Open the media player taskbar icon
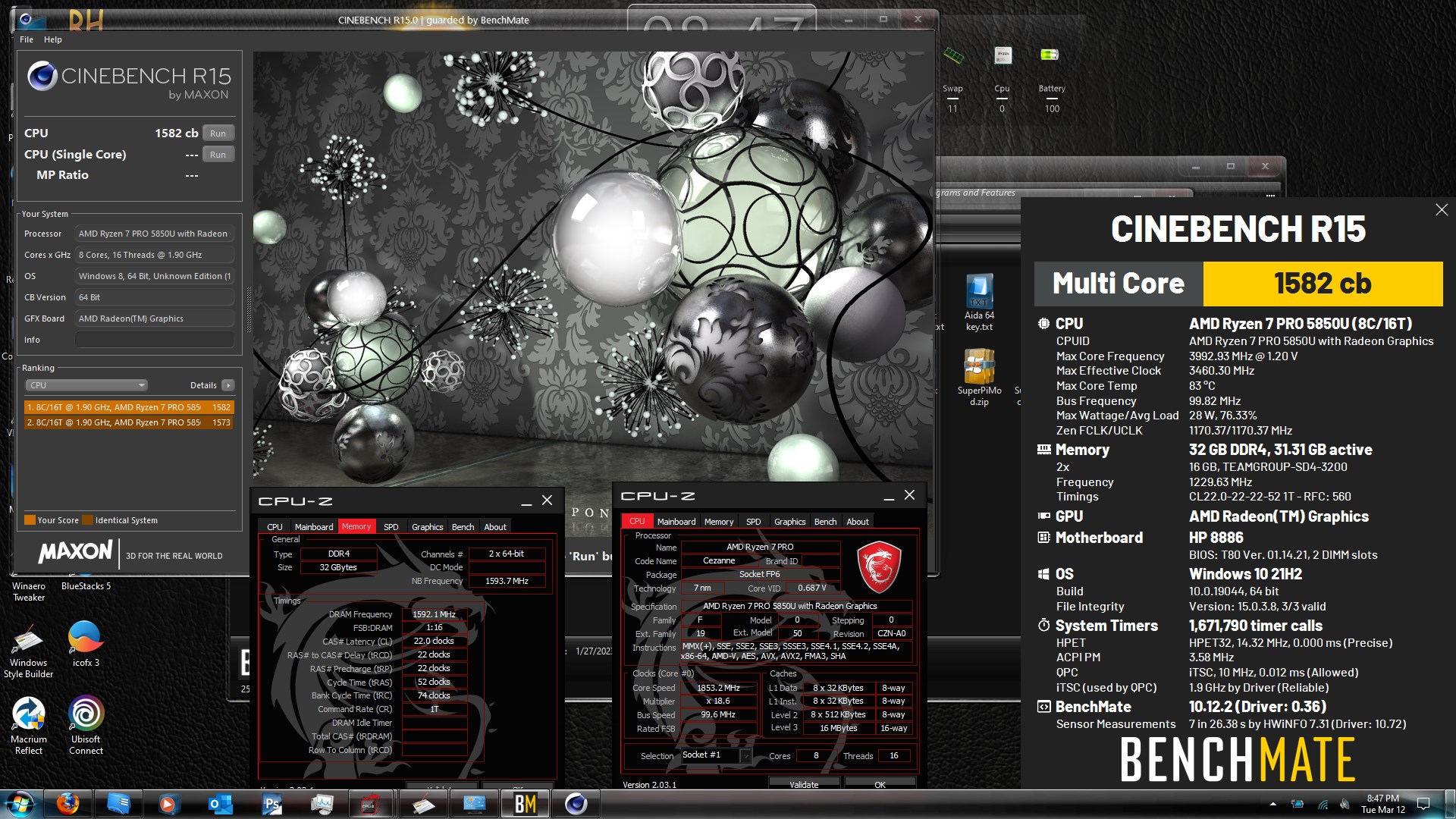The width and height of the screenshot is (1456, 819). 170,804
